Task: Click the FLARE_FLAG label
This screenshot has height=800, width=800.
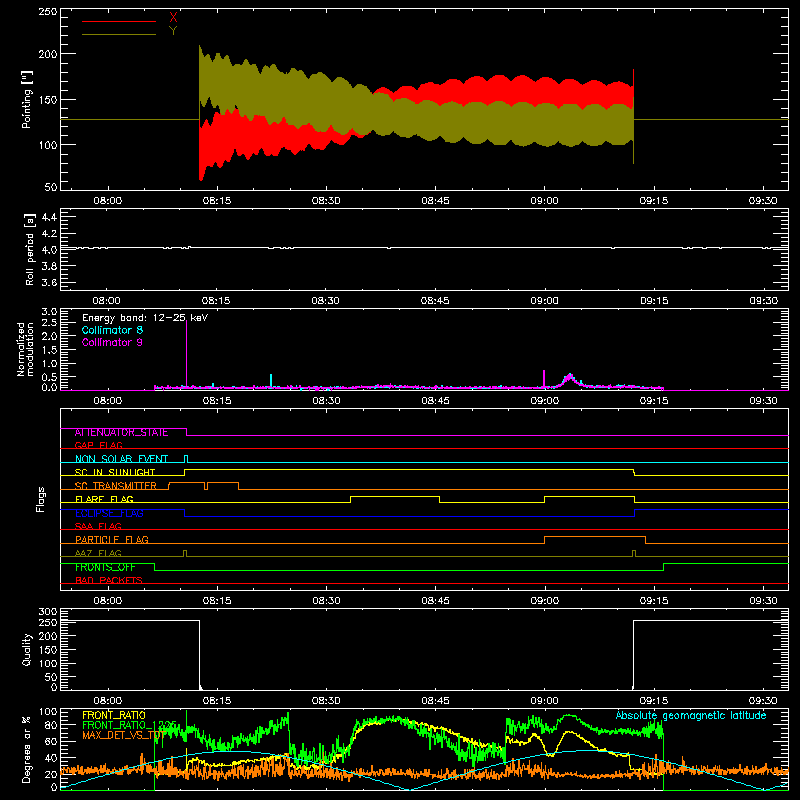Action: [104, 499]
